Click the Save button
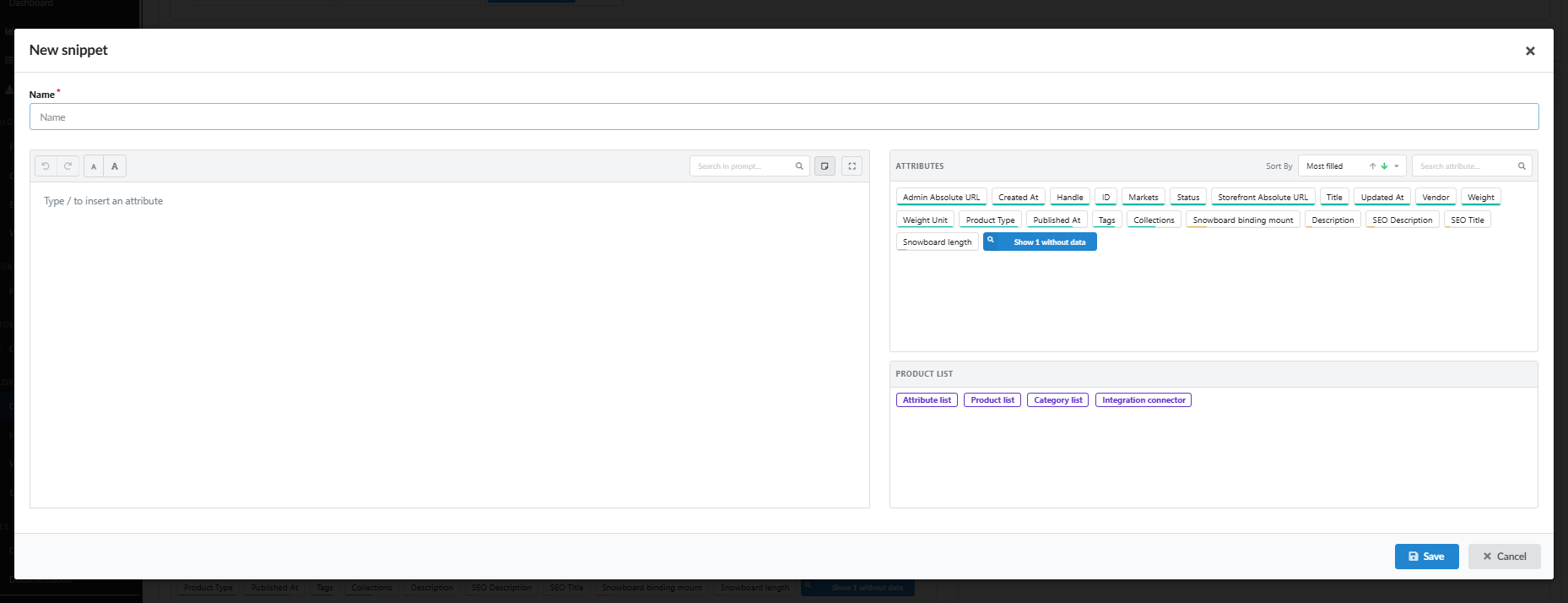Screen dimensions: 1568x603 pyautogui.click(x=1426, y=557)
